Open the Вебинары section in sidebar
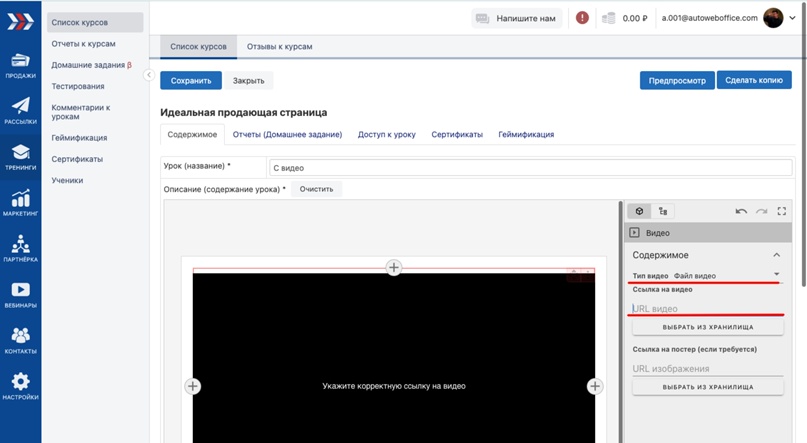Viewport: 807px width, 443px height. [20, 294]
